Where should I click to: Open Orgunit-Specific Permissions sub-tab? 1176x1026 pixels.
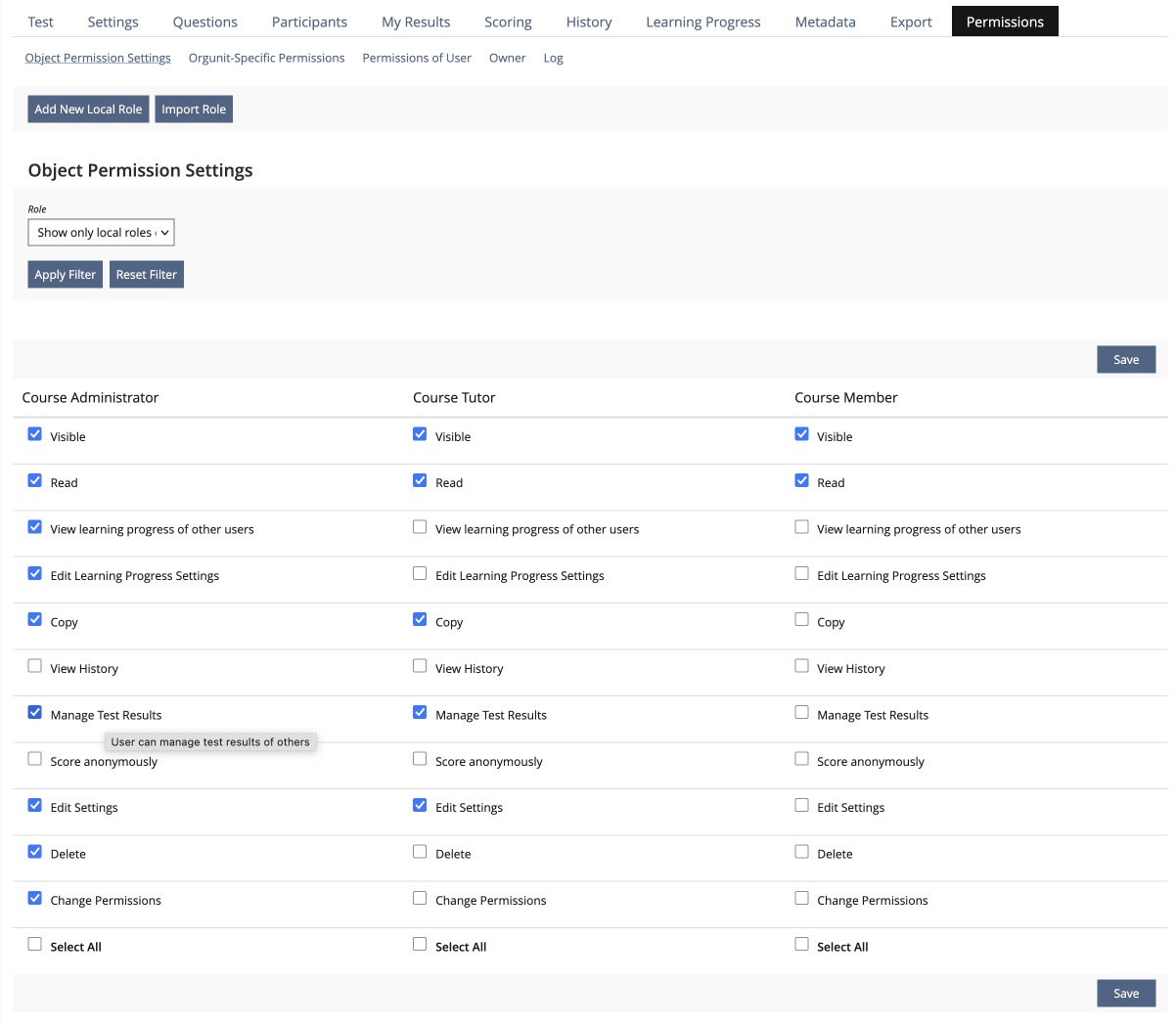coord(266,58)
